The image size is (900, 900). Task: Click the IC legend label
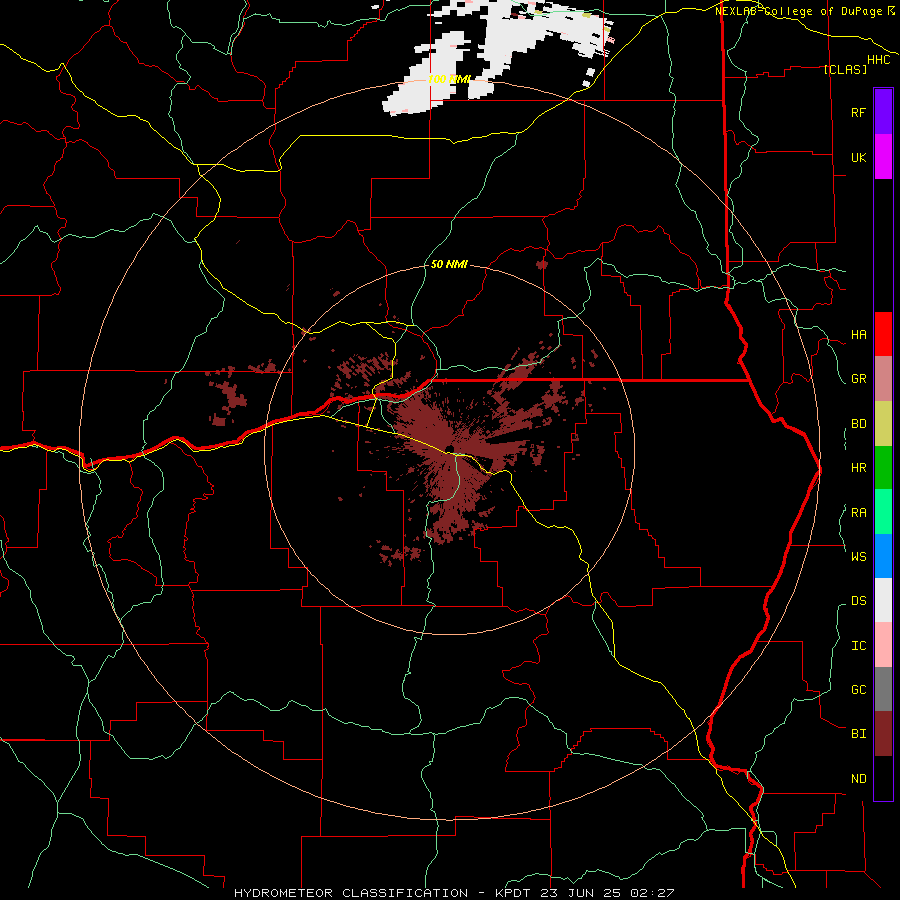(x=858, y=646)
